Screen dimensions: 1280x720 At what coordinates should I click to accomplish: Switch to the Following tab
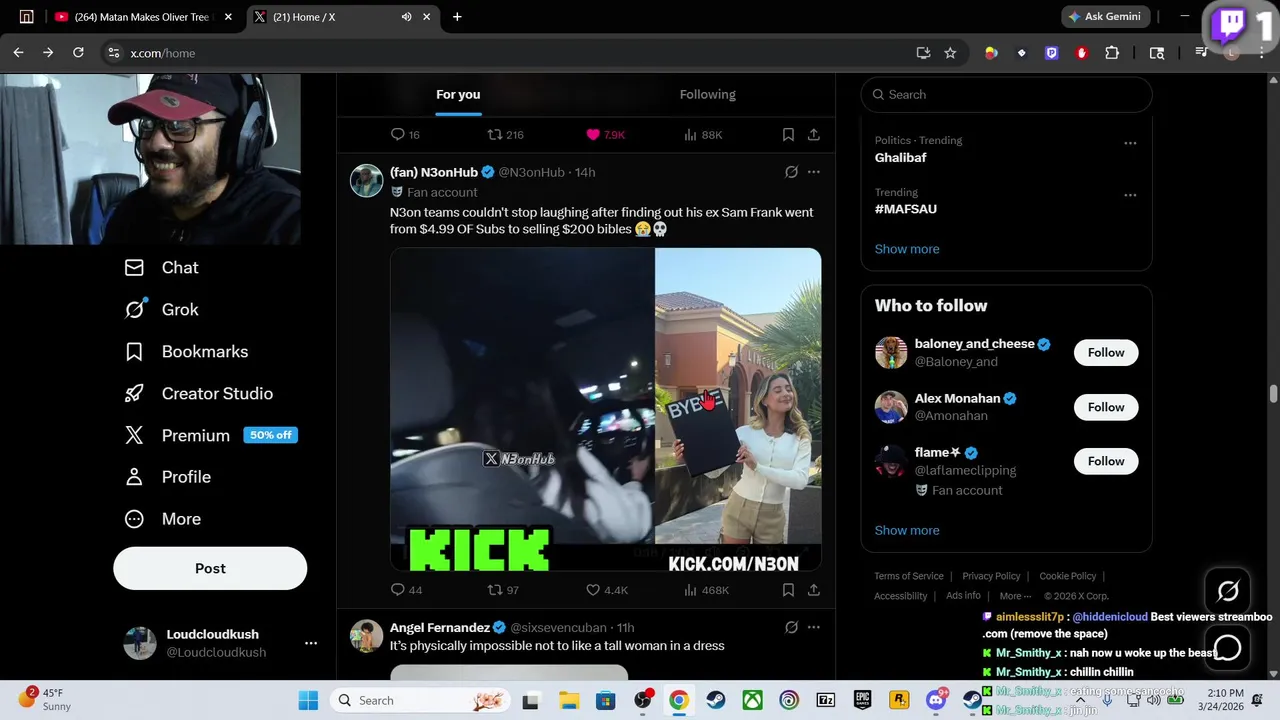707,94
